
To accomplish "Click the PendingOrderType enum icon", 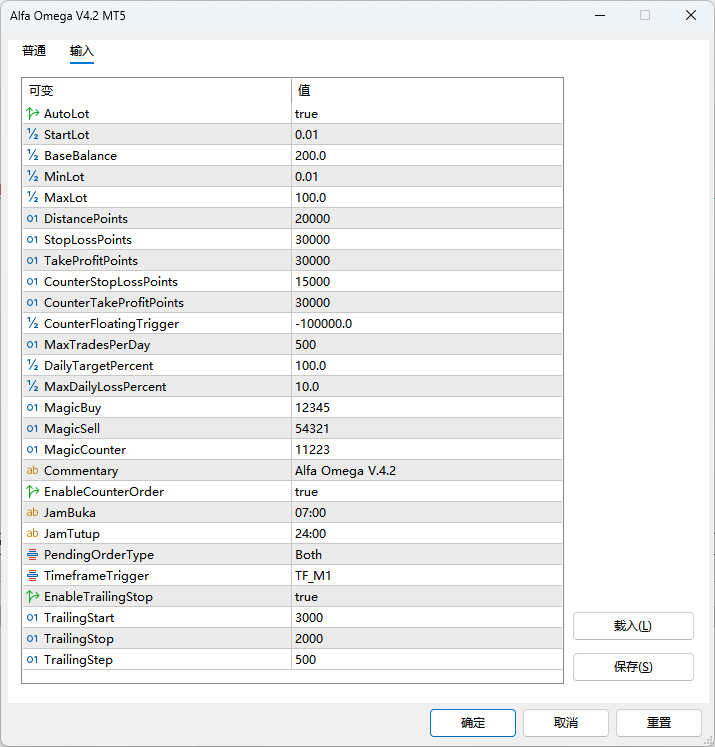I will click(33, 555).
